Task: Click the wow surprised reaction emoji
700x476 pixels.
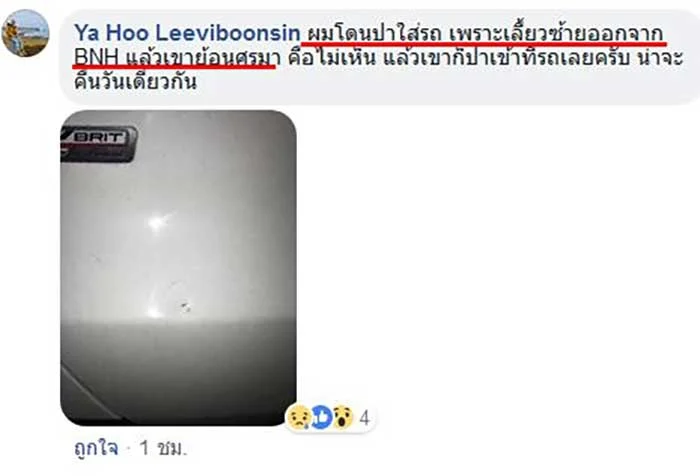Action: 343,417
